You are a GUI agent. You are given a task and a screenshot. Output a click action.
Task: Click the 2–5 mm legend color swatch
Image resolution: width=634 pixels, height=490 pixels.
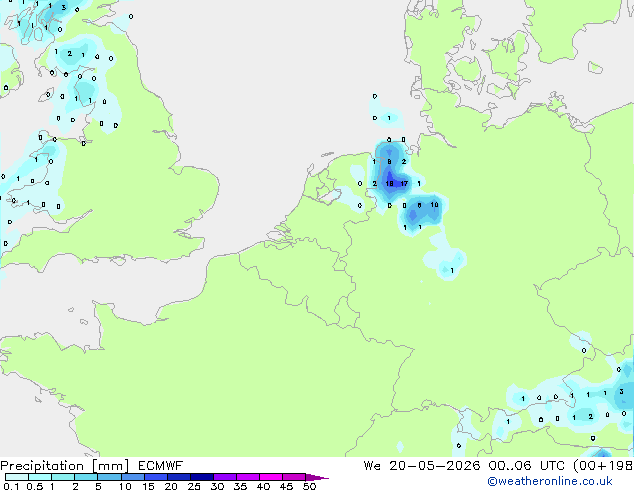[86, 477]
